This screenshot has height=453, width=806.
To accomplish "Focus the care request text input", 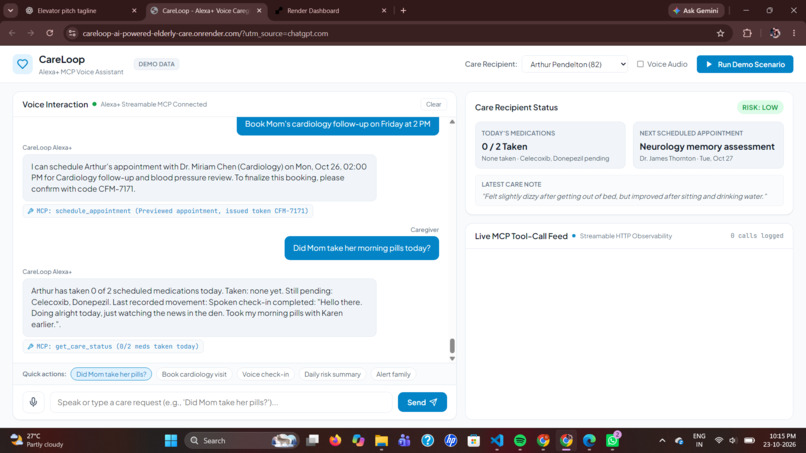I will tap(221, 402).
